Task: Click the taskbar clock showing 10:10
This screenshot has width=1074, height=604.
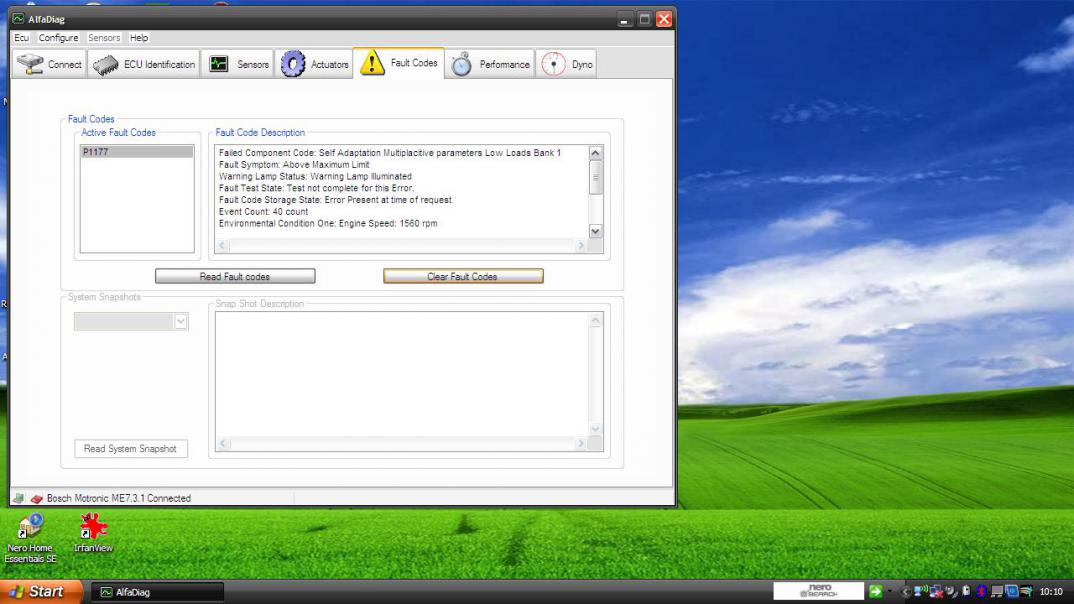Action: pyautogui.click(x=1051, y=592)
